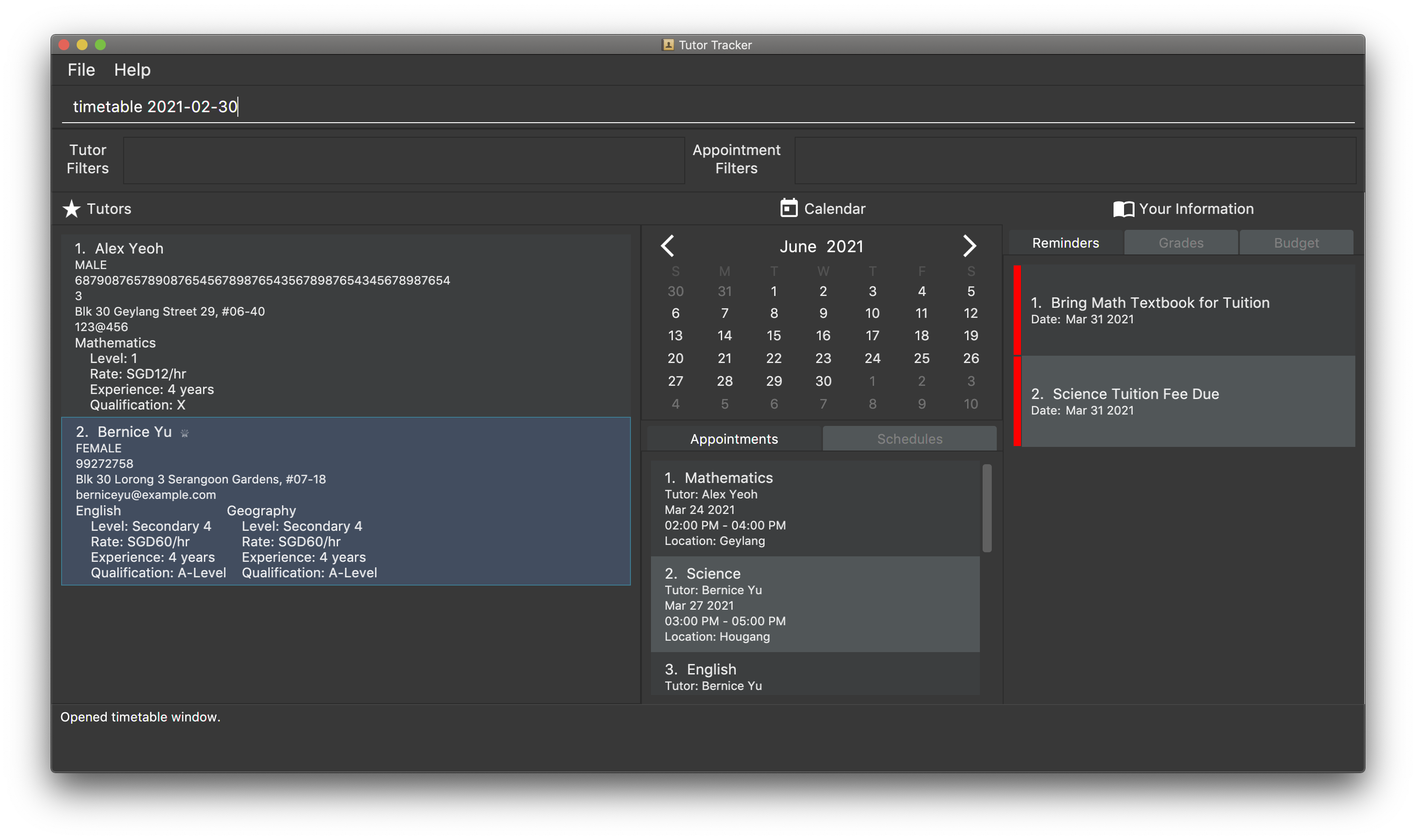Open the Budget tab
1416x840 pixels.
[x=1296, y=243]
